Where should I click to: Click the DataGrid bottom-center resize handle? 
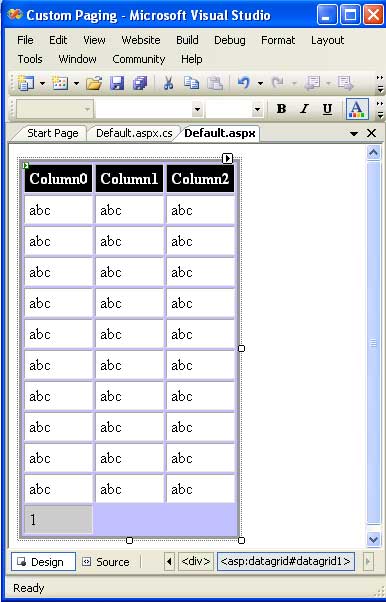[129, 541]
